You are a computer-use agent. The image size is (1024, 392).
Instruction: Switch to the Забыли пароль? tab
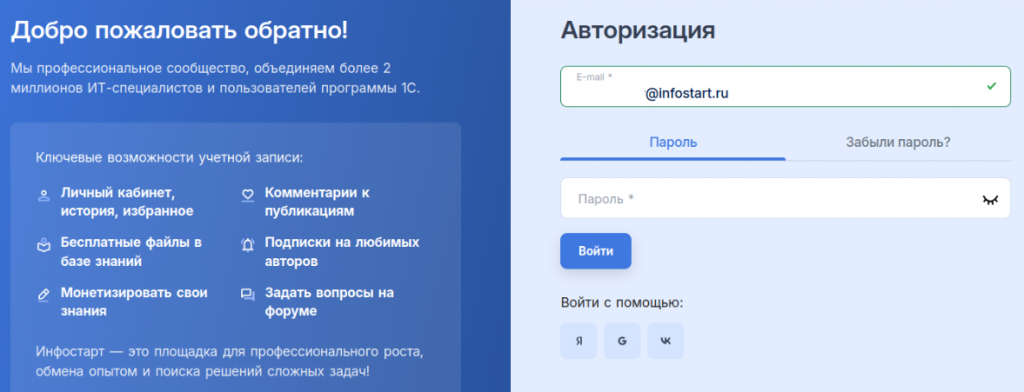point(898,142)
